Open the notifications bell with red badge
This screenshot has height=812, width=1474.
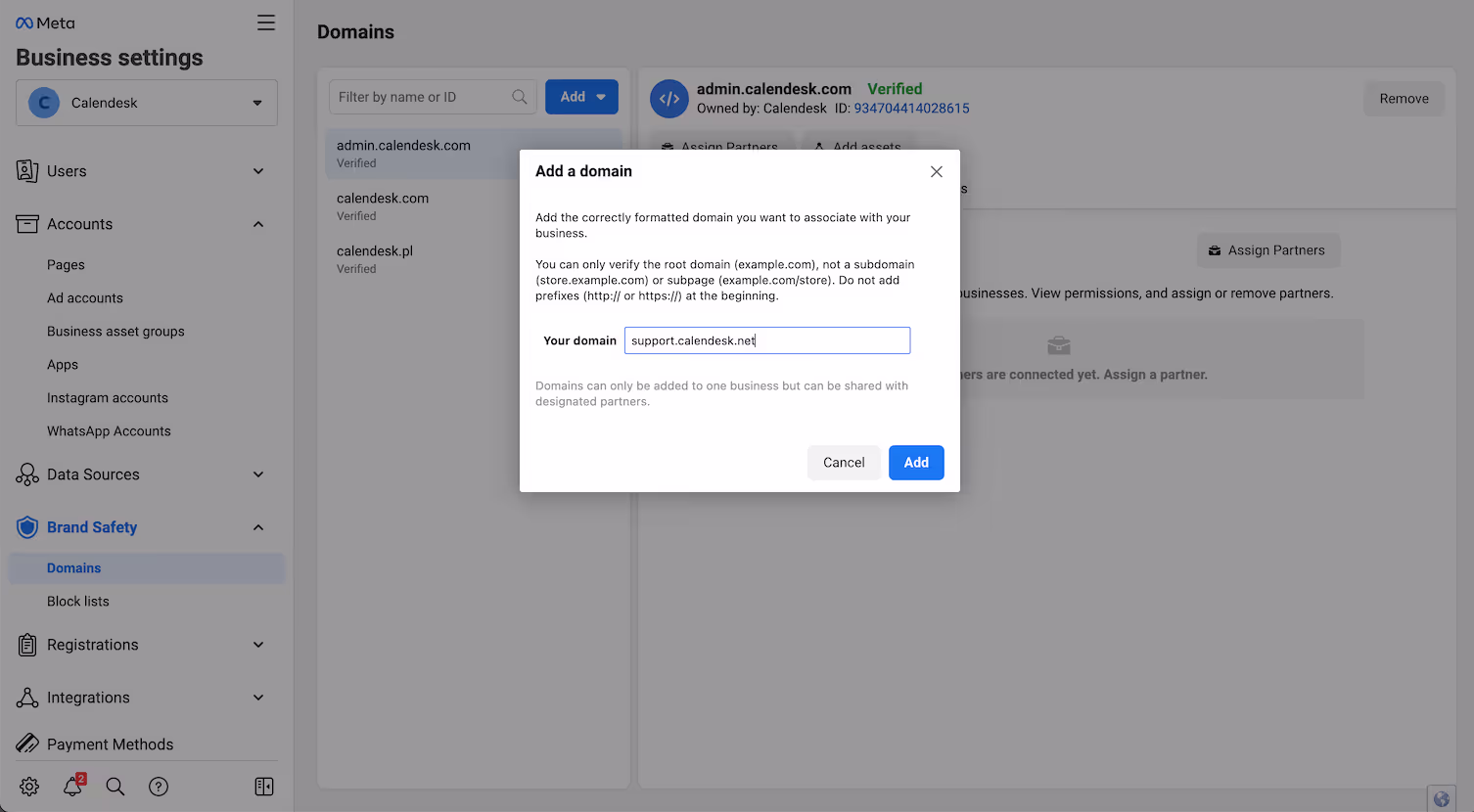72,787
